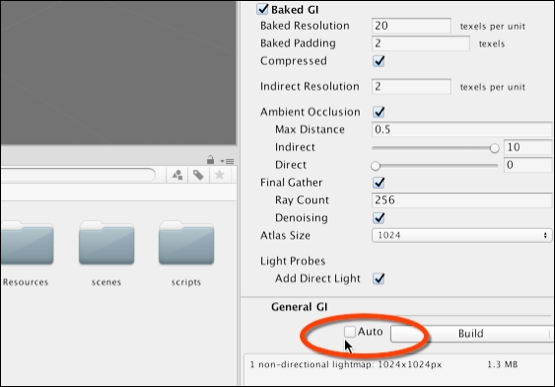555x387 pixels.
Task: Click the Build button
Action: [472, 334]
